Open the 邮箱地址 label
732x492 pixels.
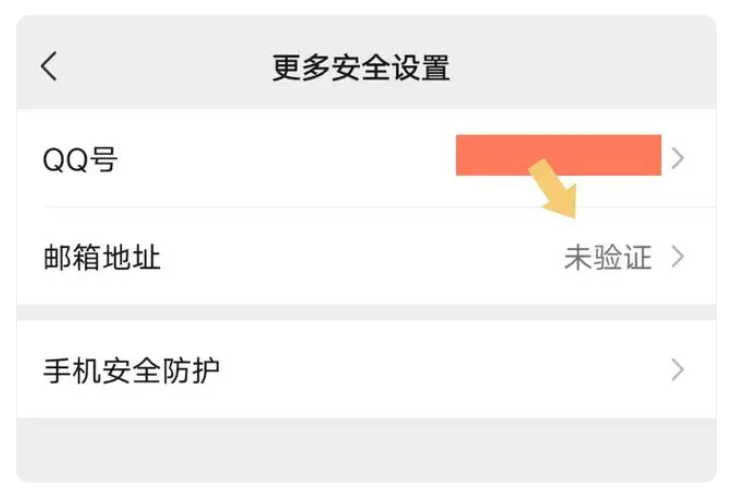pyautogui.click(x=101, y=259)
